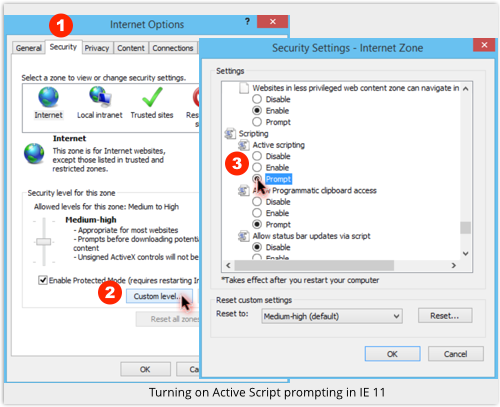Click the security level slider handle
The width and height of the screenshot is (500, 407).
pyautogui.click(x=44, y=242)
